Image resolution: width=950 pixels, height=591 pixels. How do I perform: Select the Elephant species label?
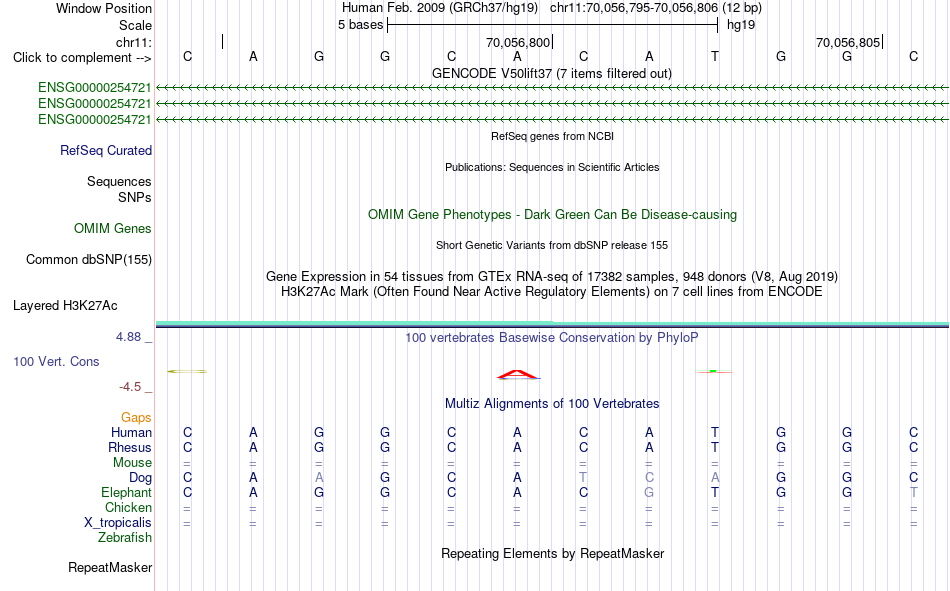point(127,492)
